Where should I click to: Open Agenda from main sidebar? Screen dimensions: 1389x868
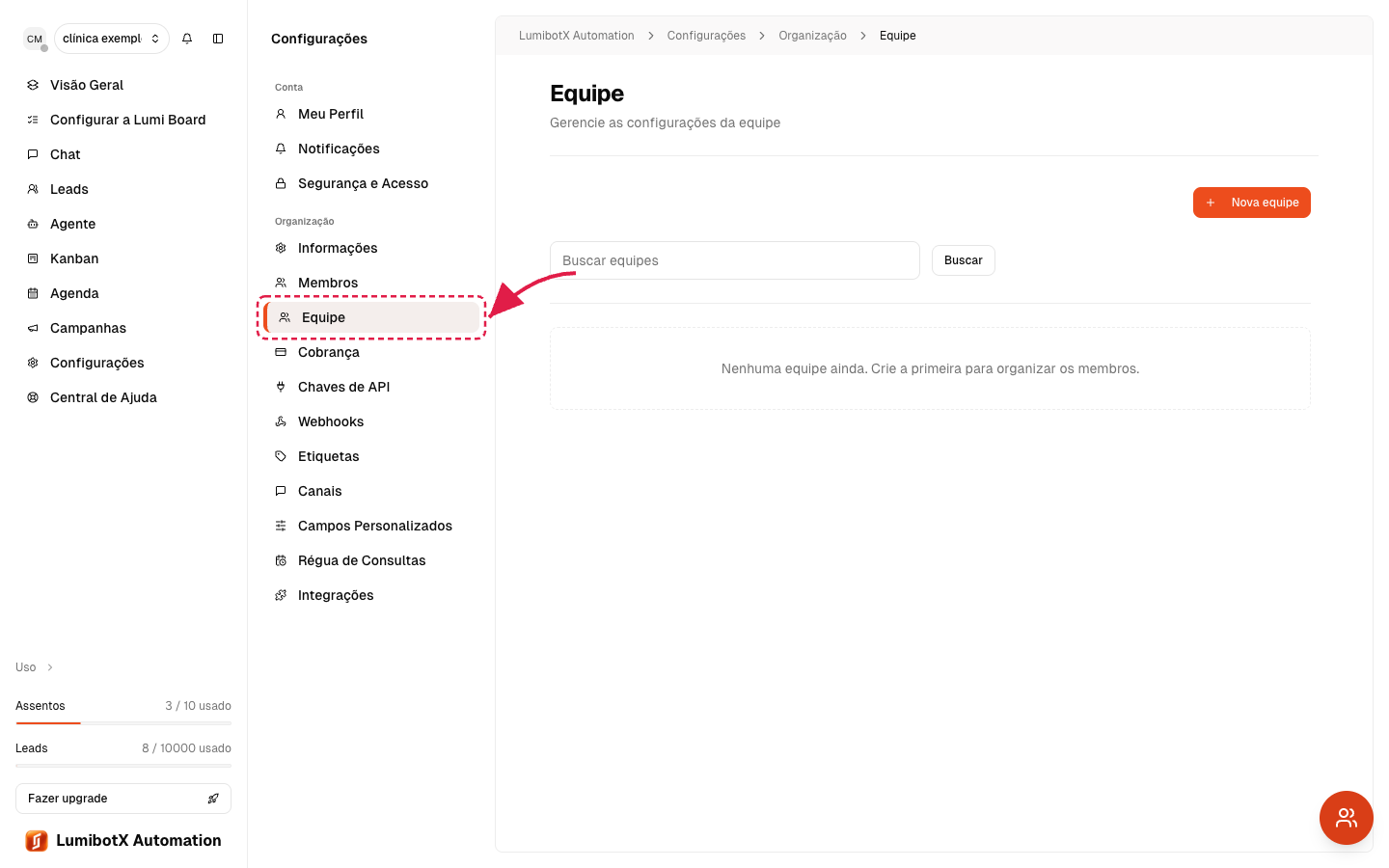(123, 293)
